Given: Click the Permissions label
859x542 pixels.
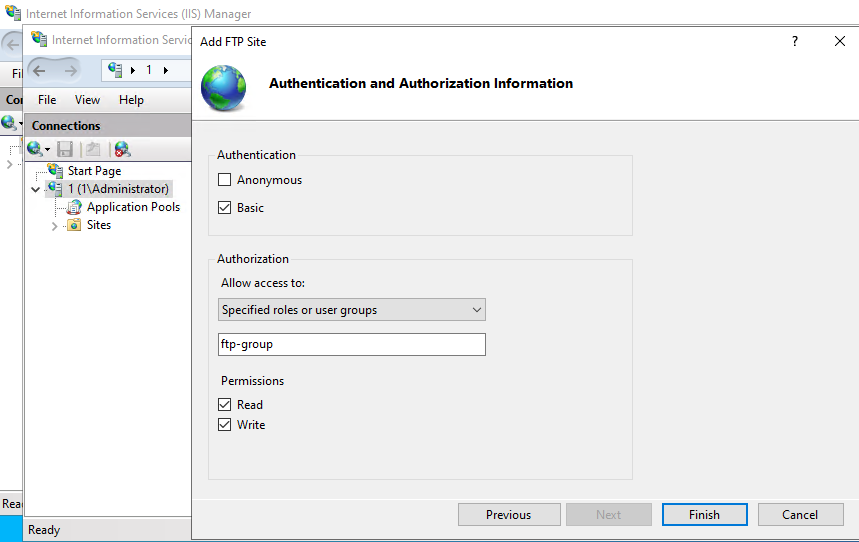Looking at the screenshot, I should pyautogui.click(x=253, y=381).
